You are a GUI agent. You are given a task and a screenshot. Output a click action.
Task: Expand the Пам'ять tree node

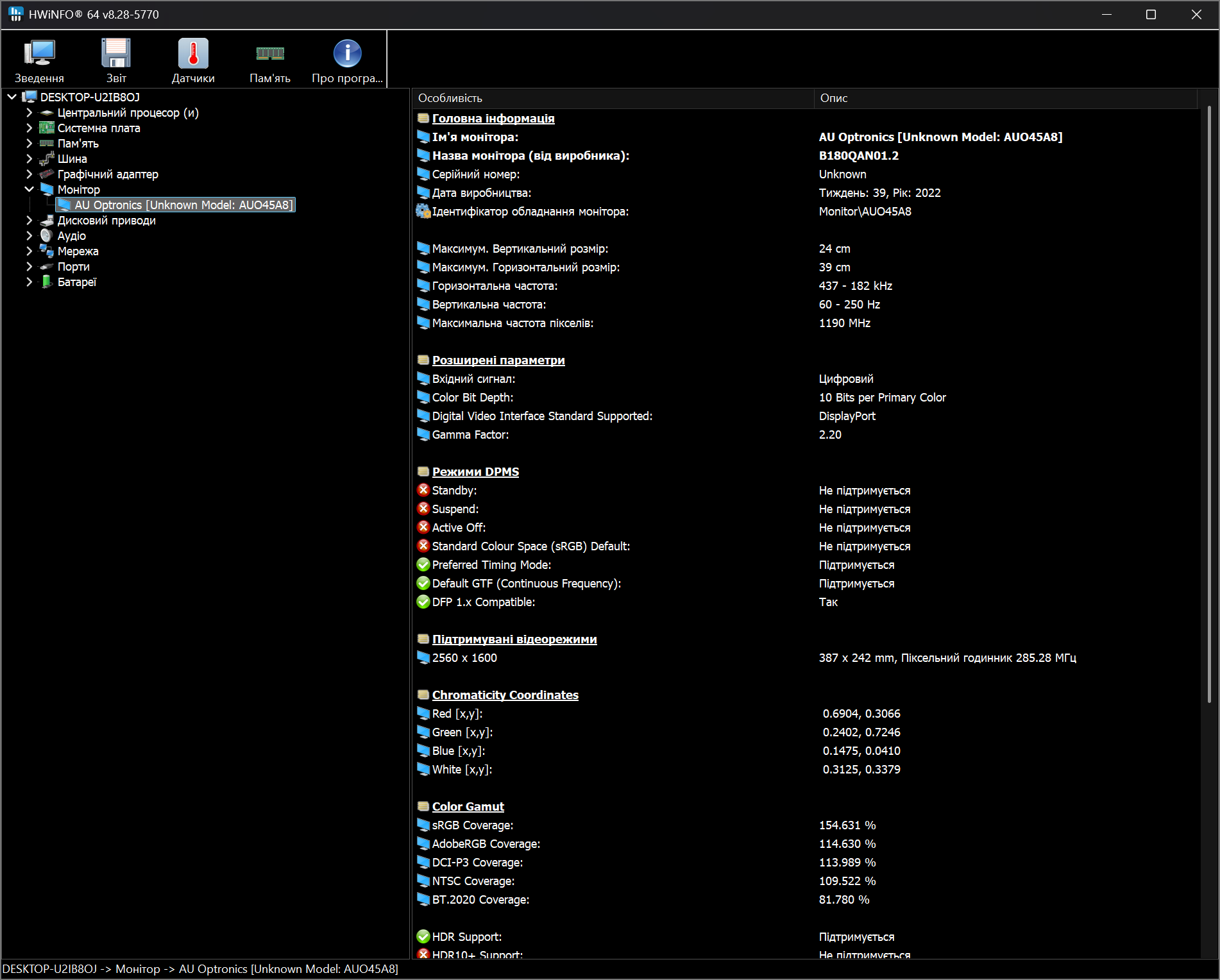pos(29,144)
